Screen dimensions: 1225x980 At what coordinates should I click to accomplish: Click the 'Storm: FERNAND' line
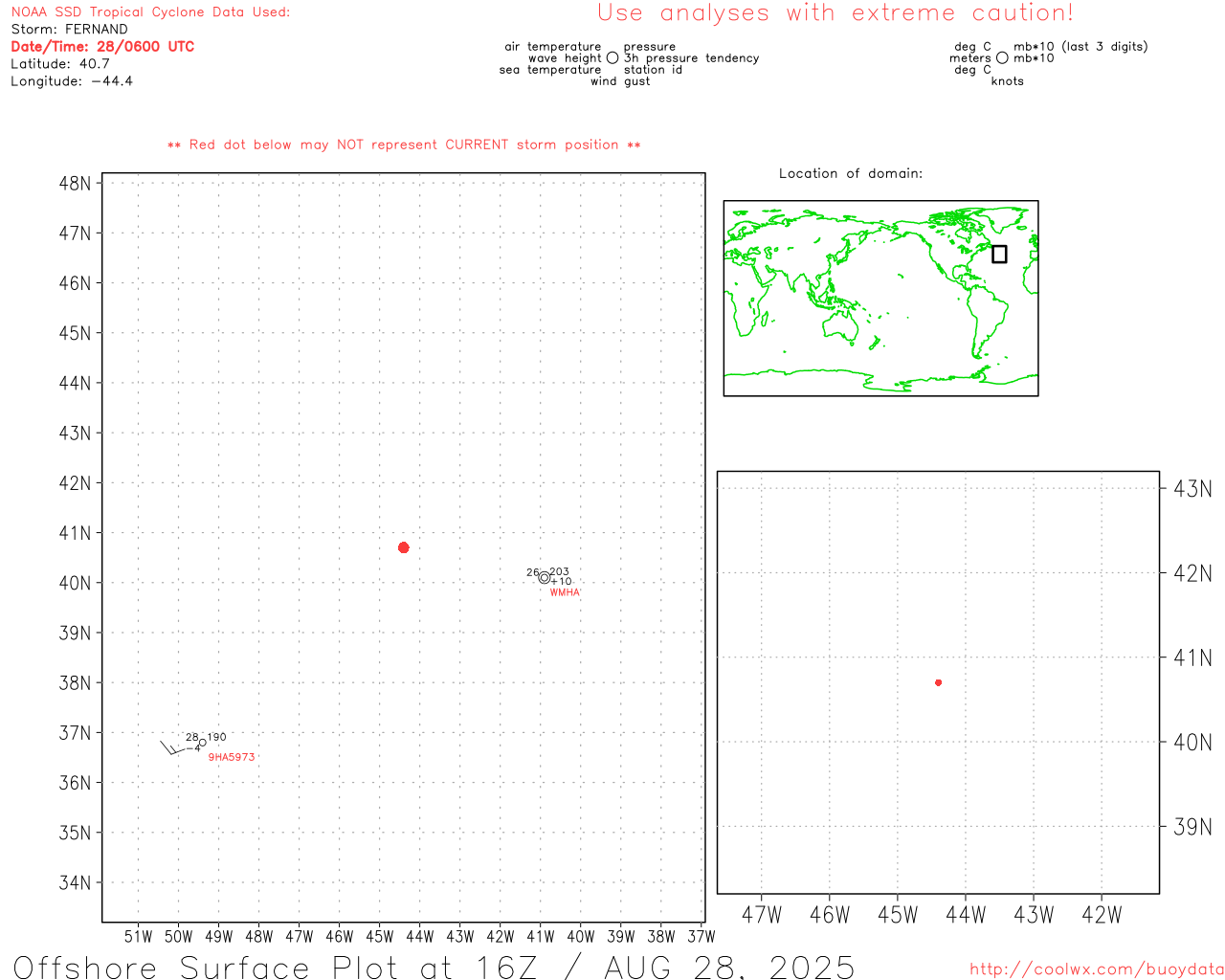point(69,30)
